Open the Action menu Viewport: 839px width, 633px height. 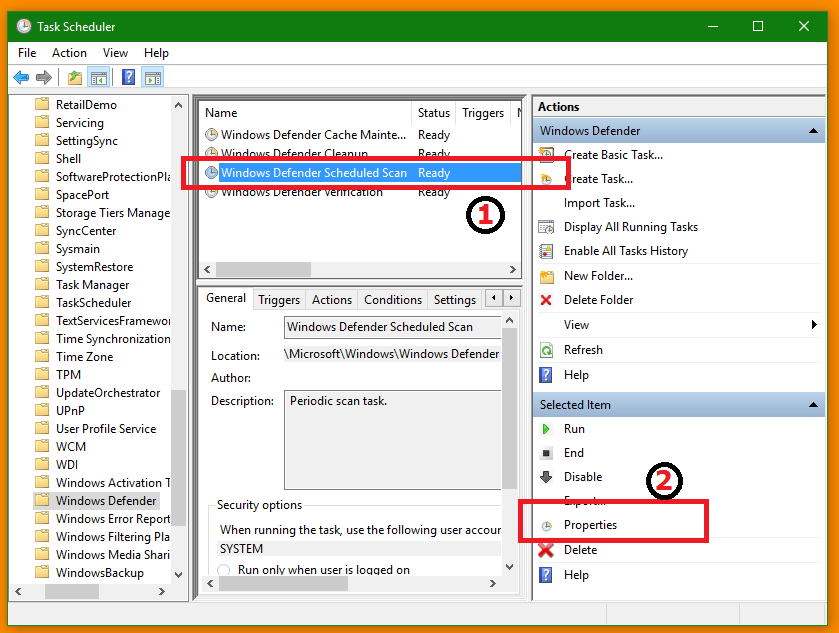click(69, 53)
